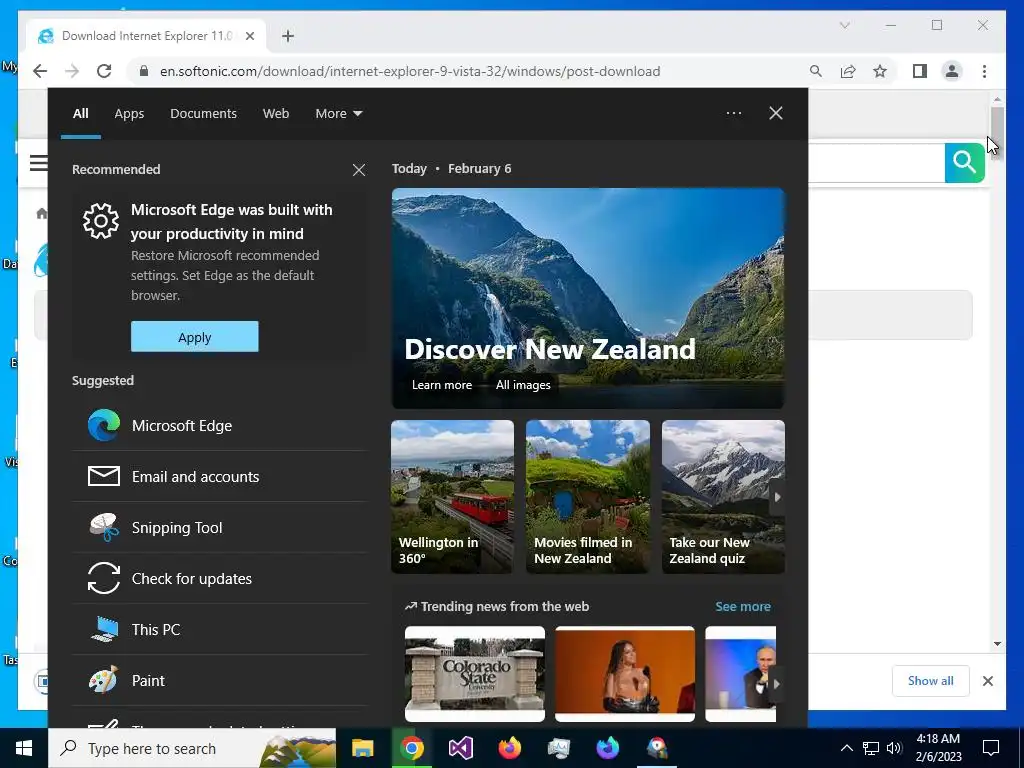Image resolution: width=1024 pixels, height=768 pixels.
Task: Switch to Chrome in taskbar
Action: (x=411, y=748)
